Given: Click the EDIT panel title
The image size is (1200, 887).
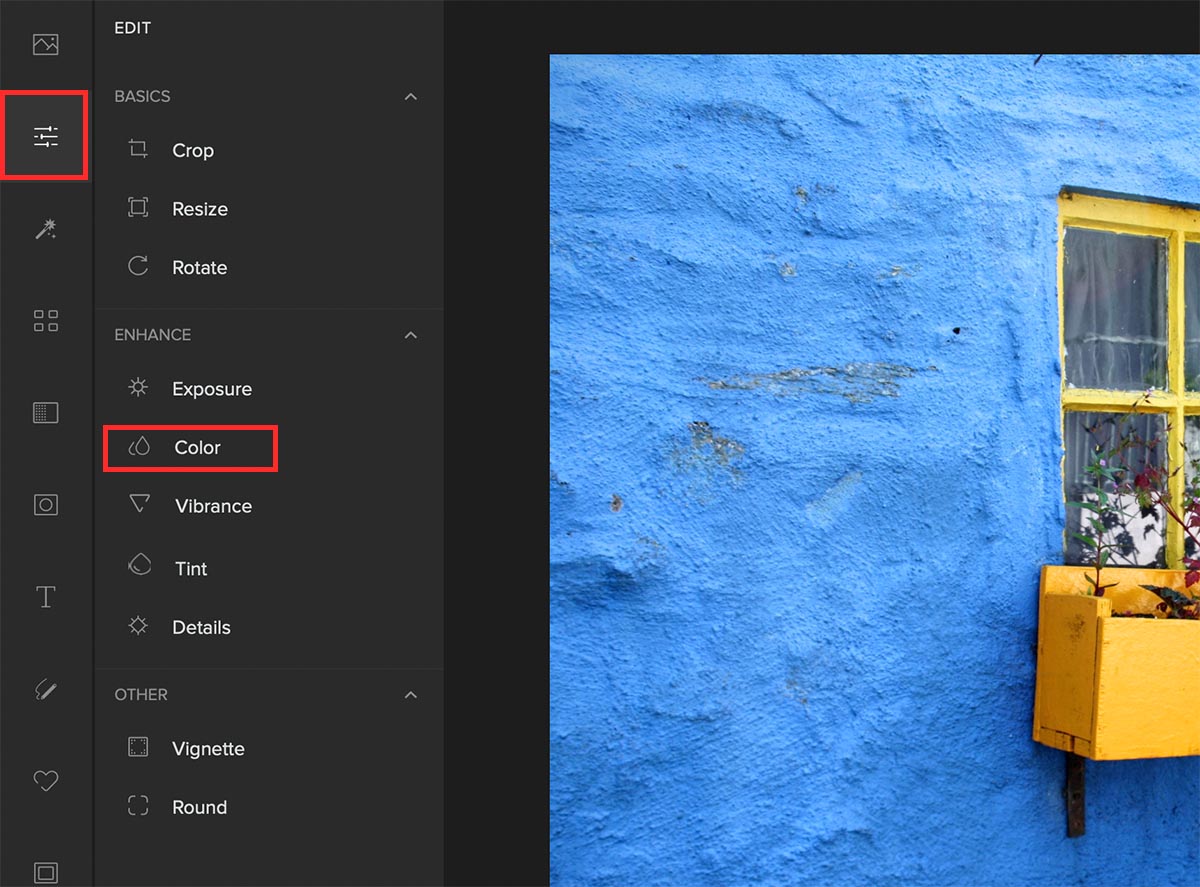Looking at the screenshot, I should click(x=133, y=28).
